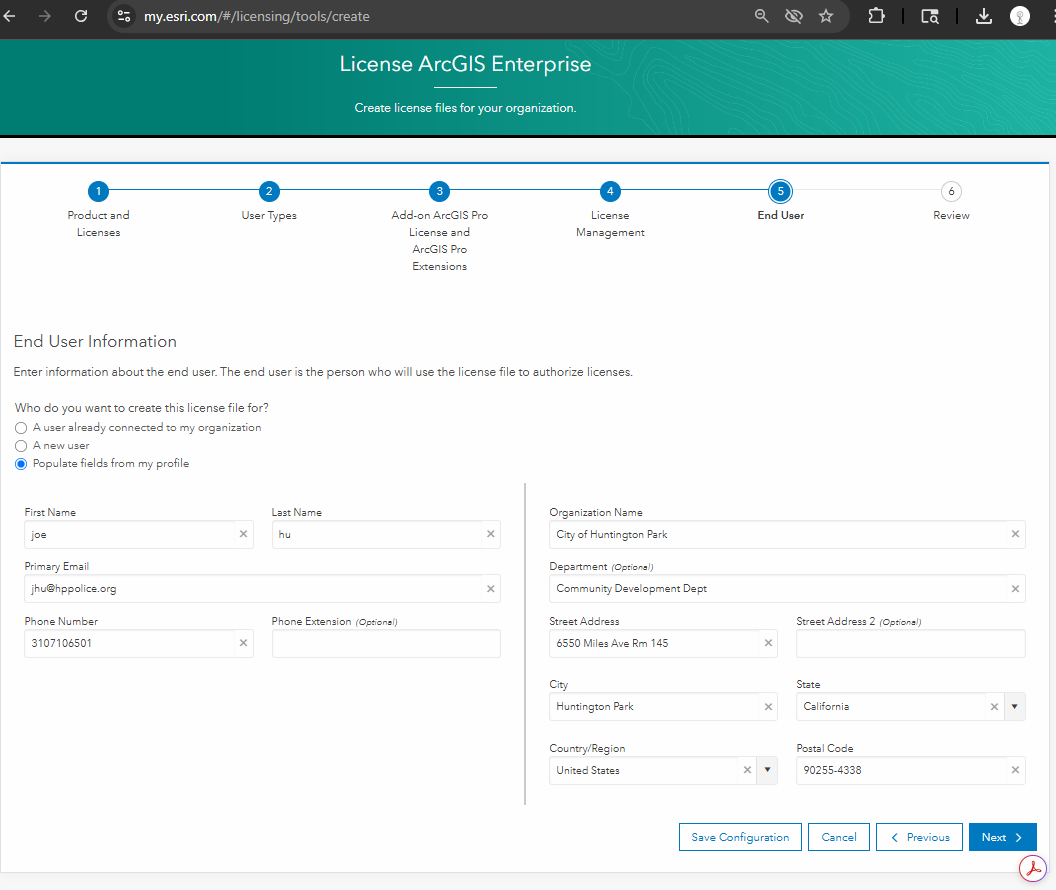This screenshot has width=1056, height=890.
Task: Go back with the Previous button
Action: pyautogui.click(x=919, y=837)
